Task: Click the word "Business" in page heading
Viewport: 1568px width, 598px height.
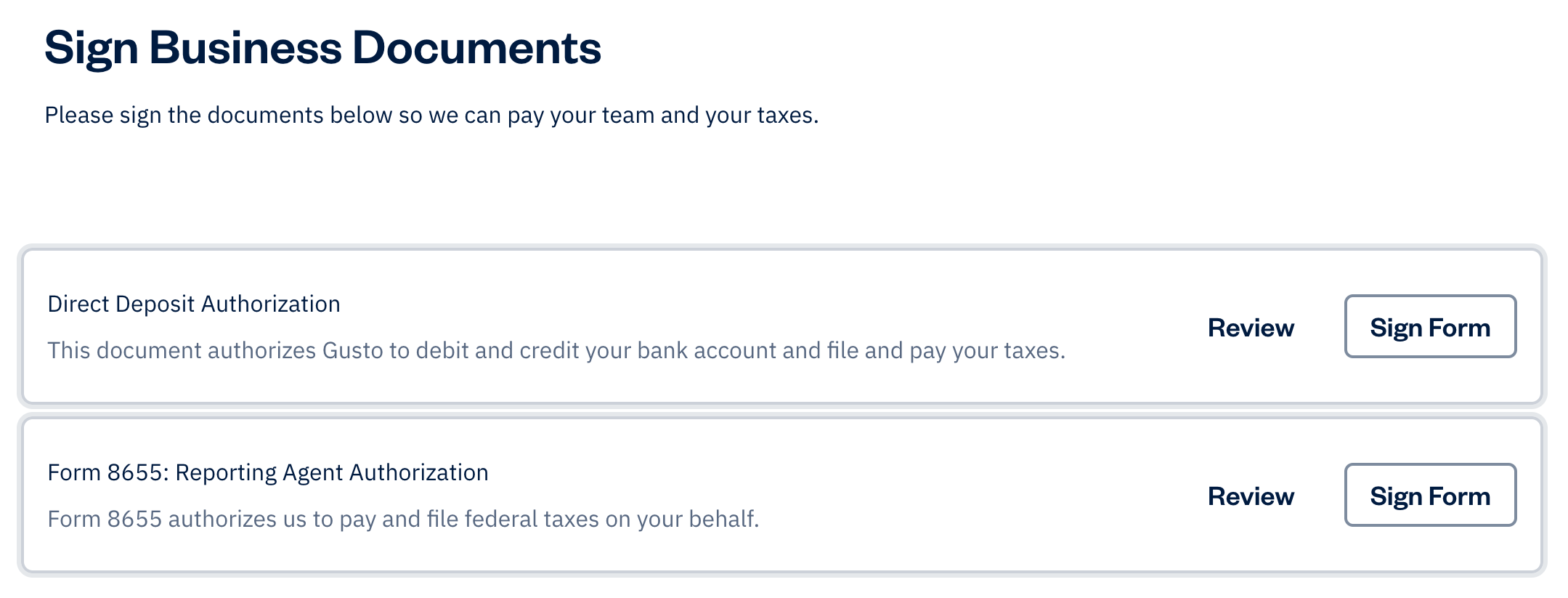Action: click(x=245, y=49)
